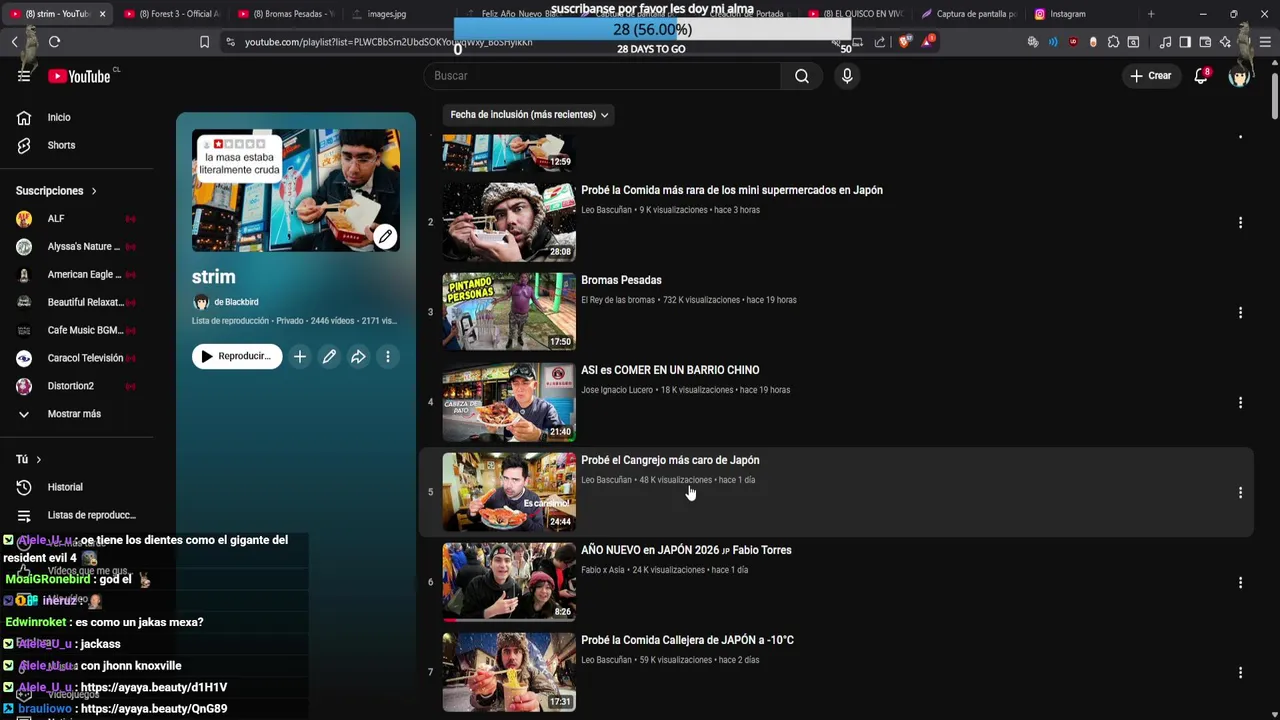This screenshot has height=720, width=1280.
Task: Expand the Tú section
Action: pyautogui.click(x=28, y=459)
